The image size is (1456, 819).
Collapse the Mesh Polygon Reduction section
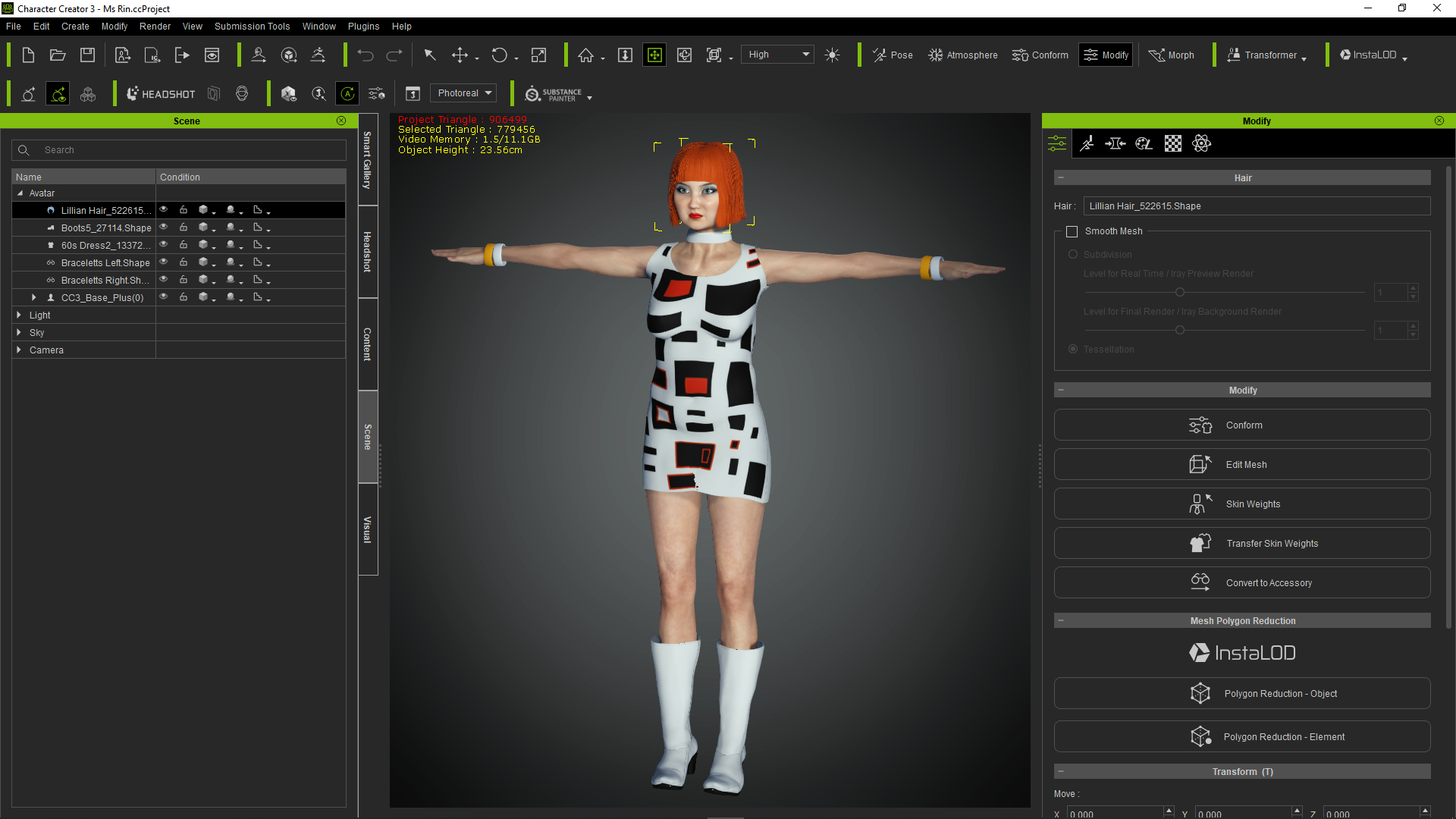point(1061,621)
